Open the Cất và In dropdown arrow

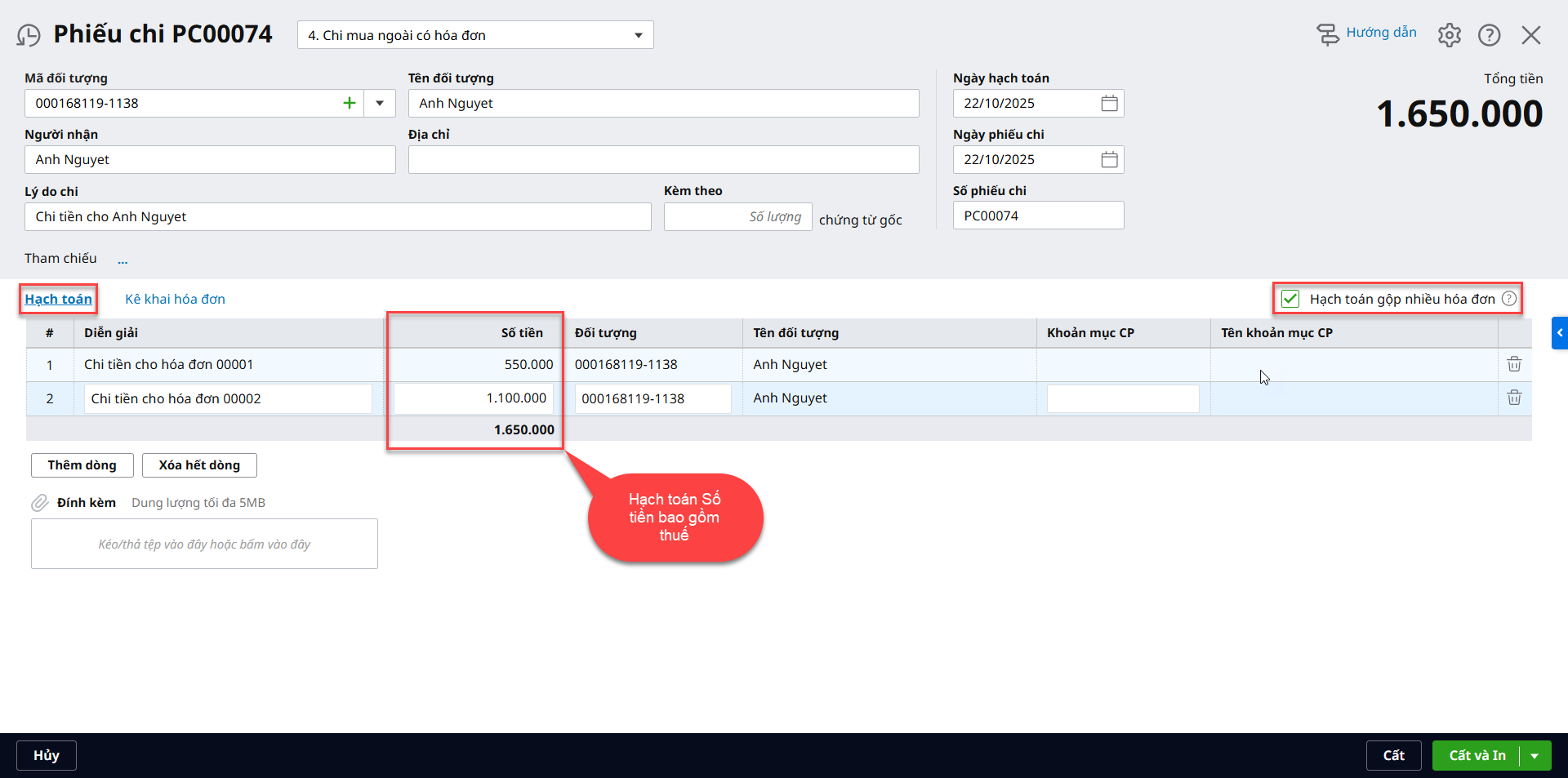[x=1535, y=756]
